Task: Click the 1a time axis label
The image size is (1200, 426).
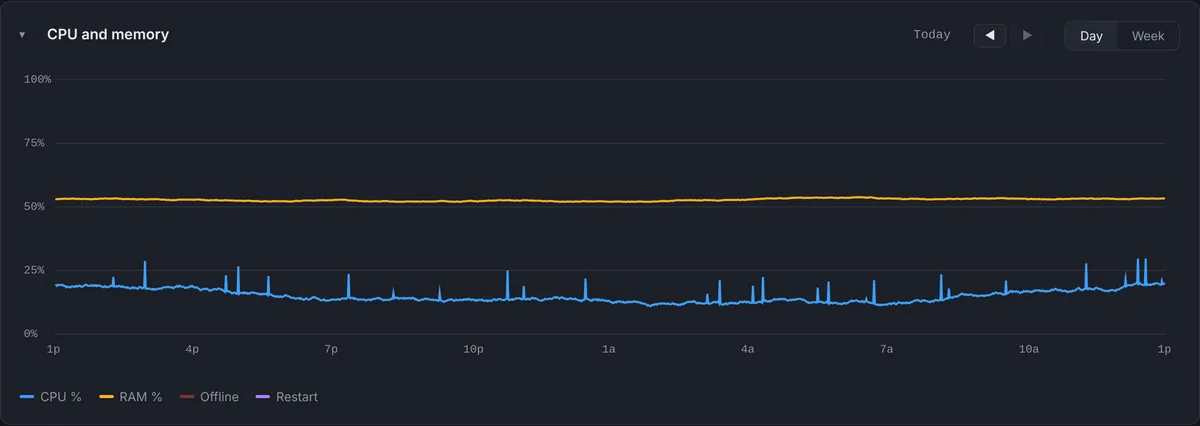Action: click(609, 349)
